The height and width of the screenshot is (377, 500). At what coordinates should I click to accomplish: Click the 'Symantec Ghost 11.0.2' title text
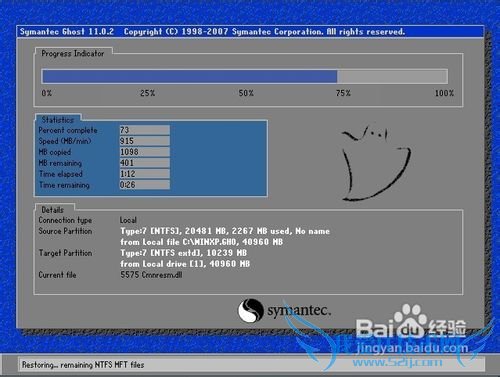pyautogui.click(x=67, y=32)
